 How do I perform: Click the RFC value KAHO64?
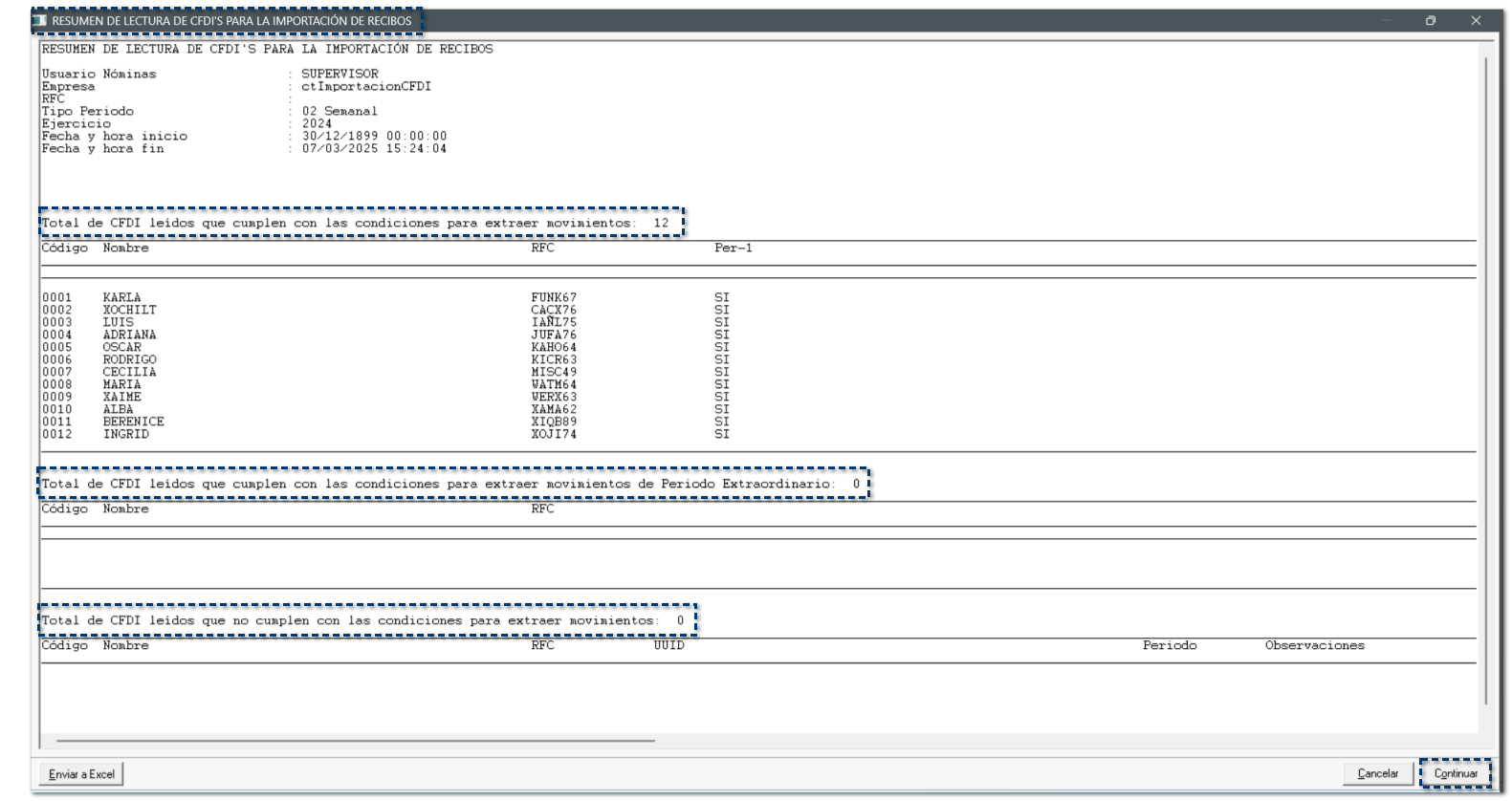[554, 347]
